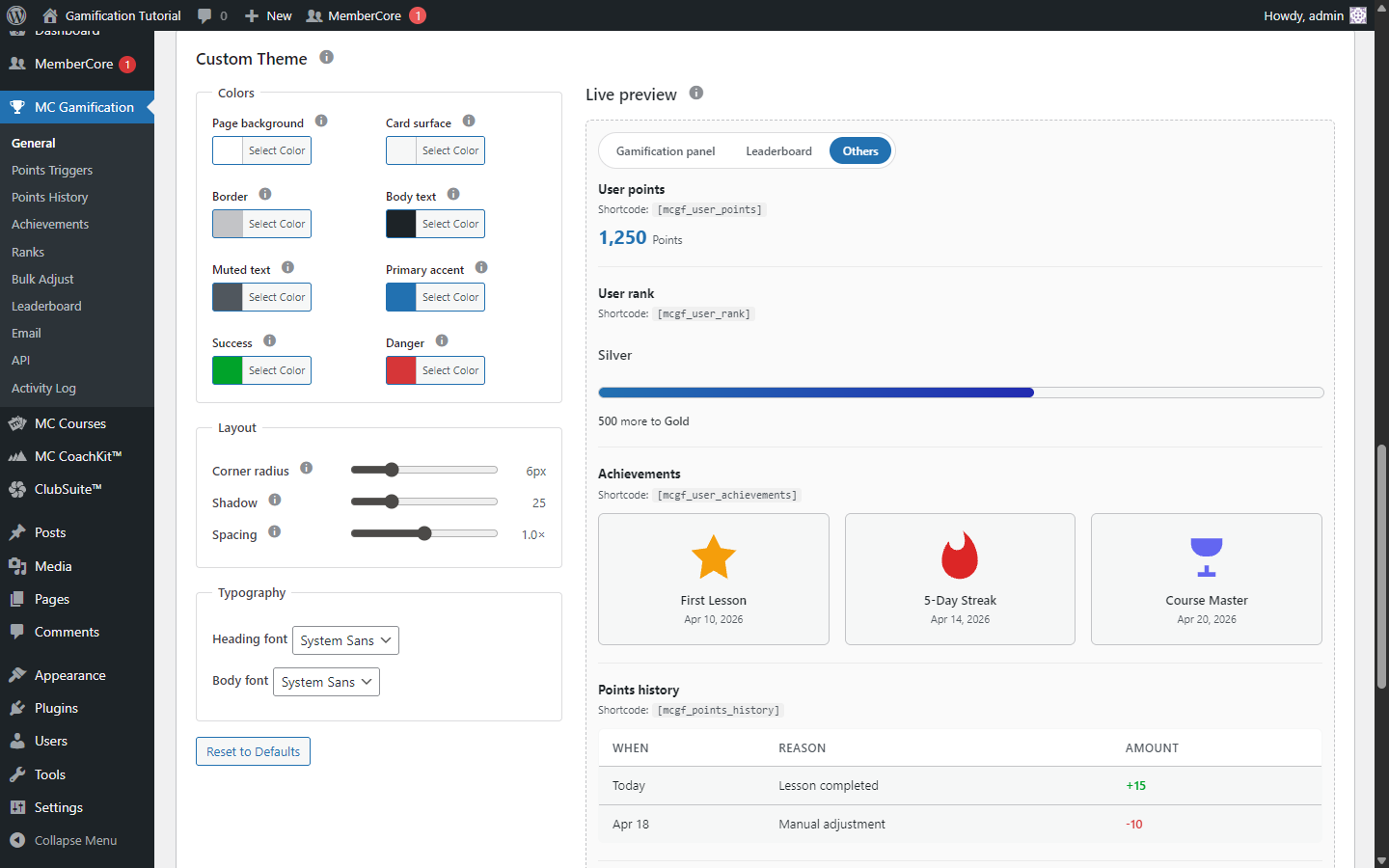
Task: Click Select Color button for Card surface
Action: (450, 150)
